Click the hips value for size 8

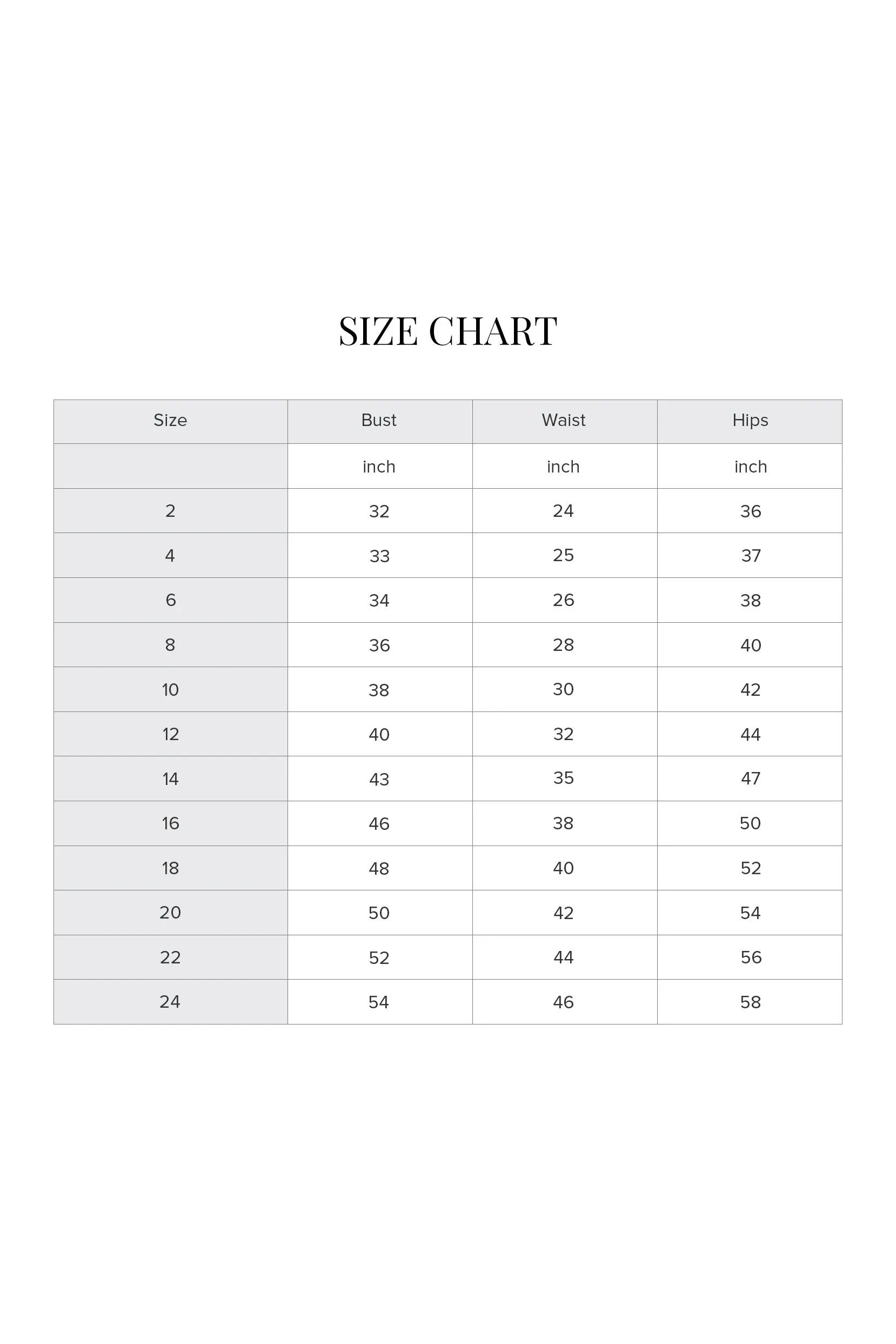click(750, 645)
